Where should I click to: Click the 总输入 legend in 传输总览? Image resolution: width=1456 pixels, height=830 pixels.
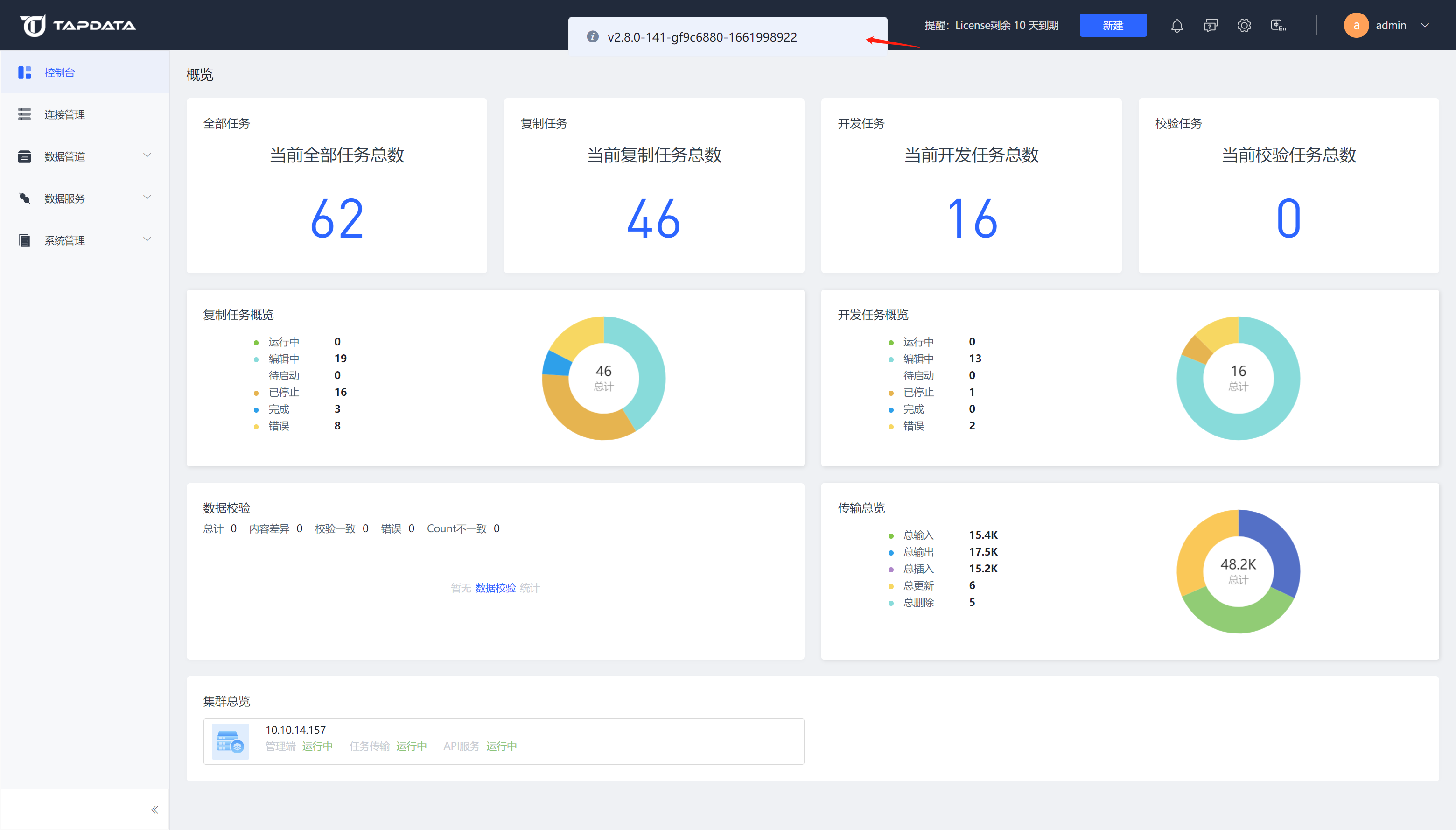918,535
